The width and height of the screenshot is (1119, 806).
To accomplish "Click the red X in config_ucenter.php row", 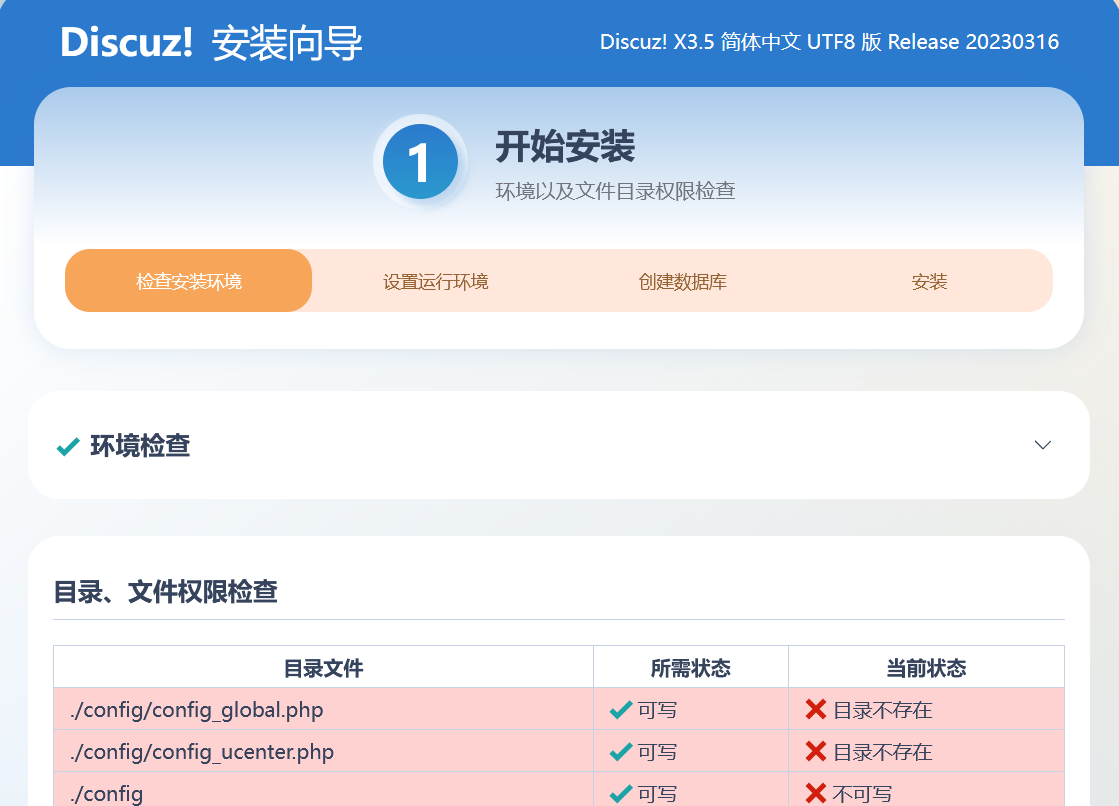I will pos(816,751).
